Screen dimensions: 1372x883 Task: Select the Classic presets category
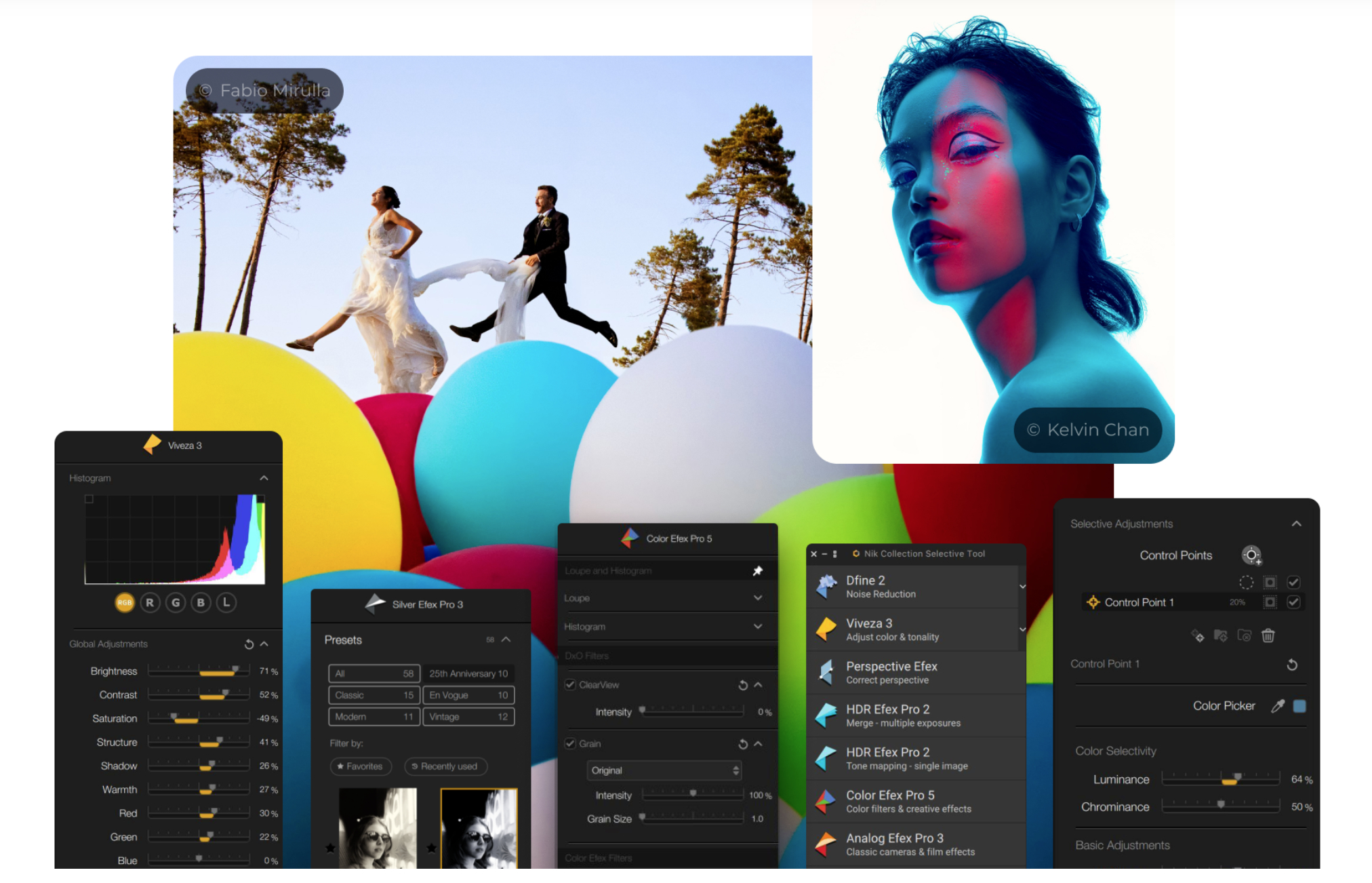[x=374, y=695]
